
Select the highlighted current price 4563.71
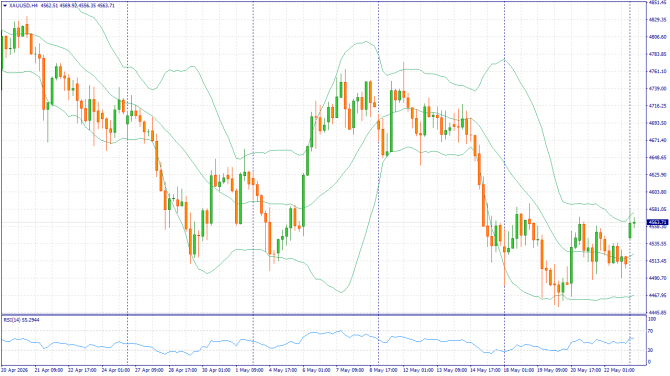657,222
